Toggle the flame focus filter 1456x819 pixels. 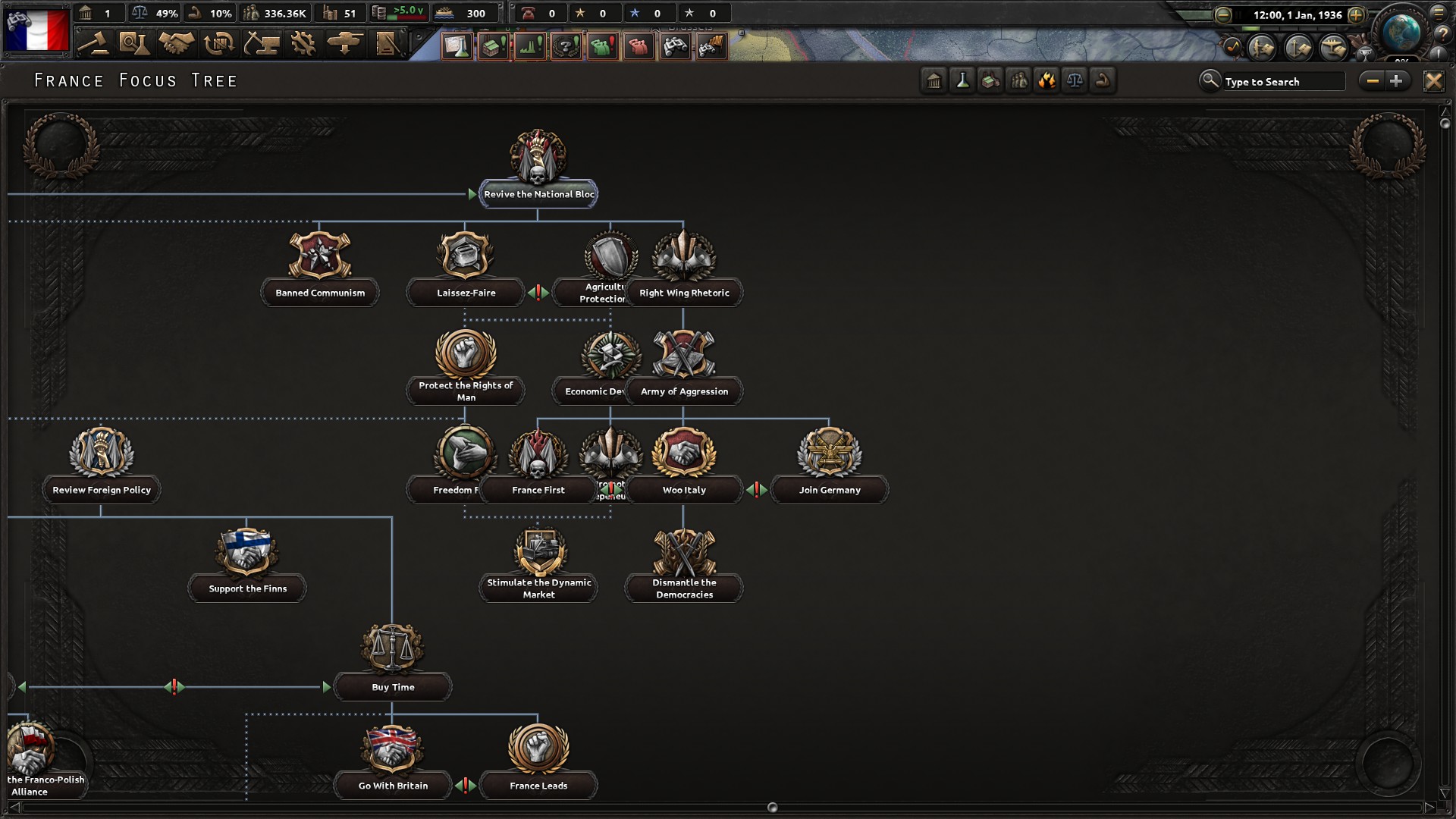pyautogui.click(x=1046, y=80)
